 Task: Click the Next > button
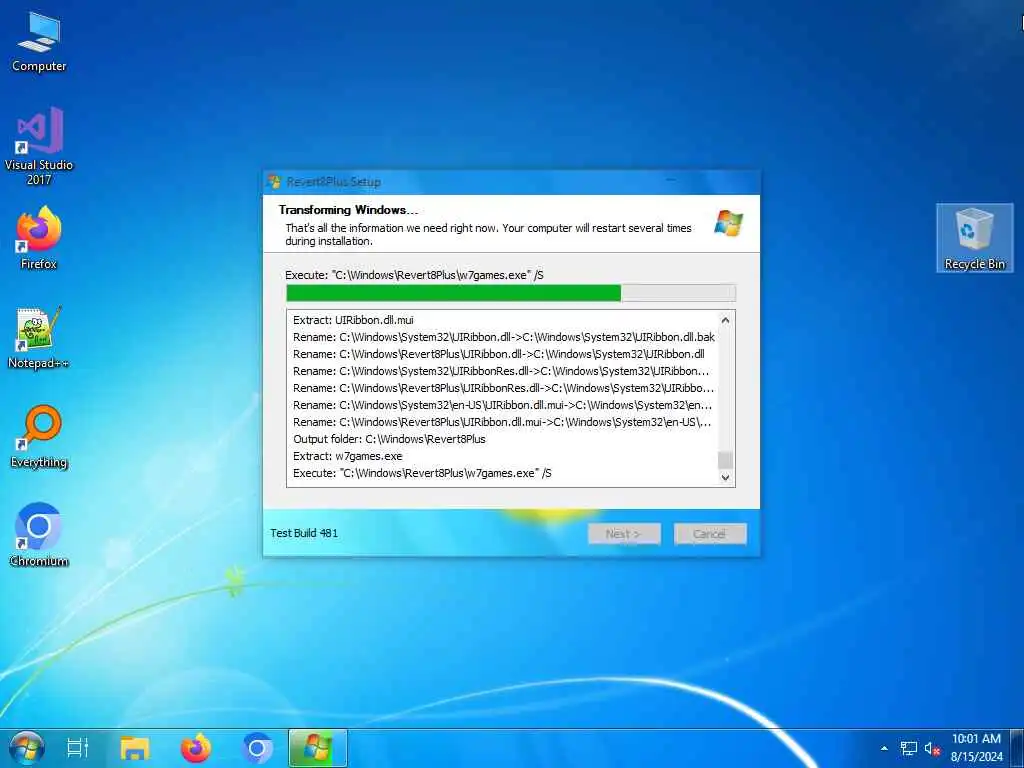pyautogui.click(x=624, y=534)
